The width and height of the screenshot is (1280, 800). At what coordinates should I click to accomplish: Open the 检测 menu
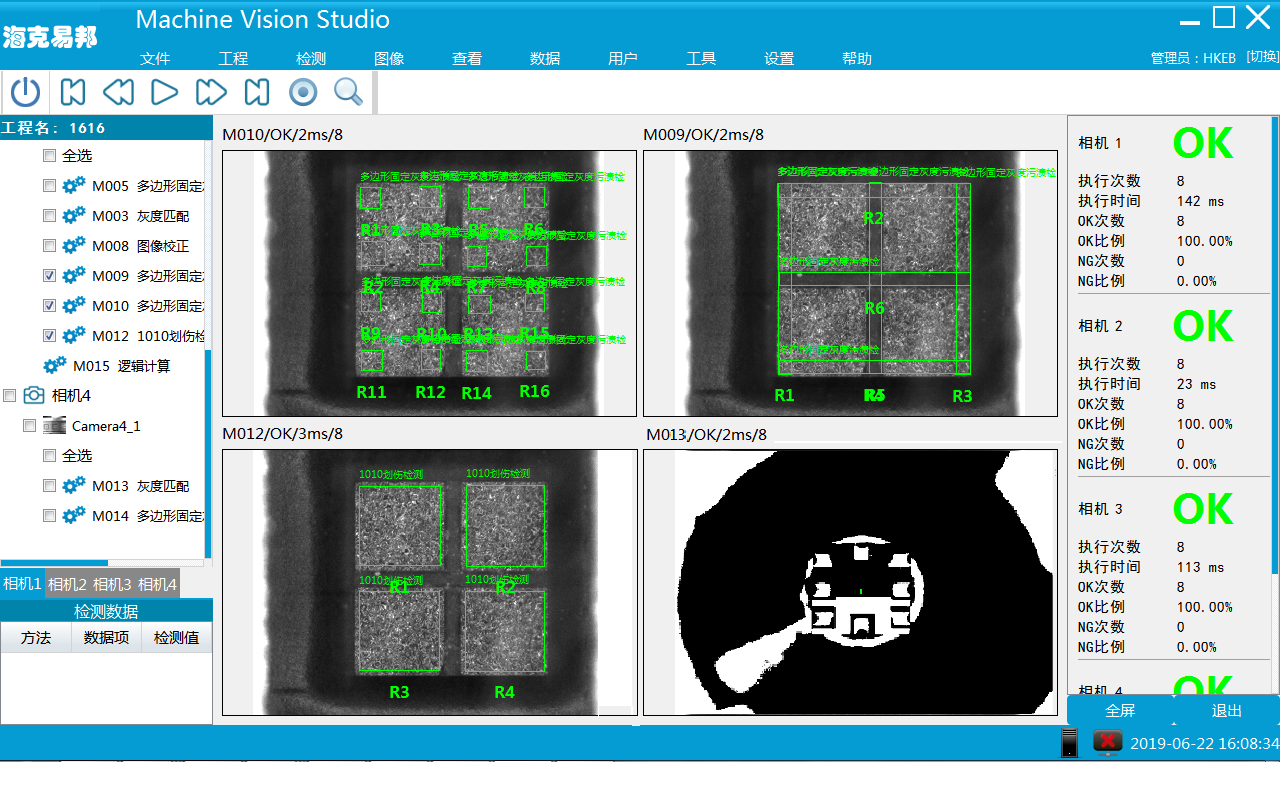(x=311, y=59)
